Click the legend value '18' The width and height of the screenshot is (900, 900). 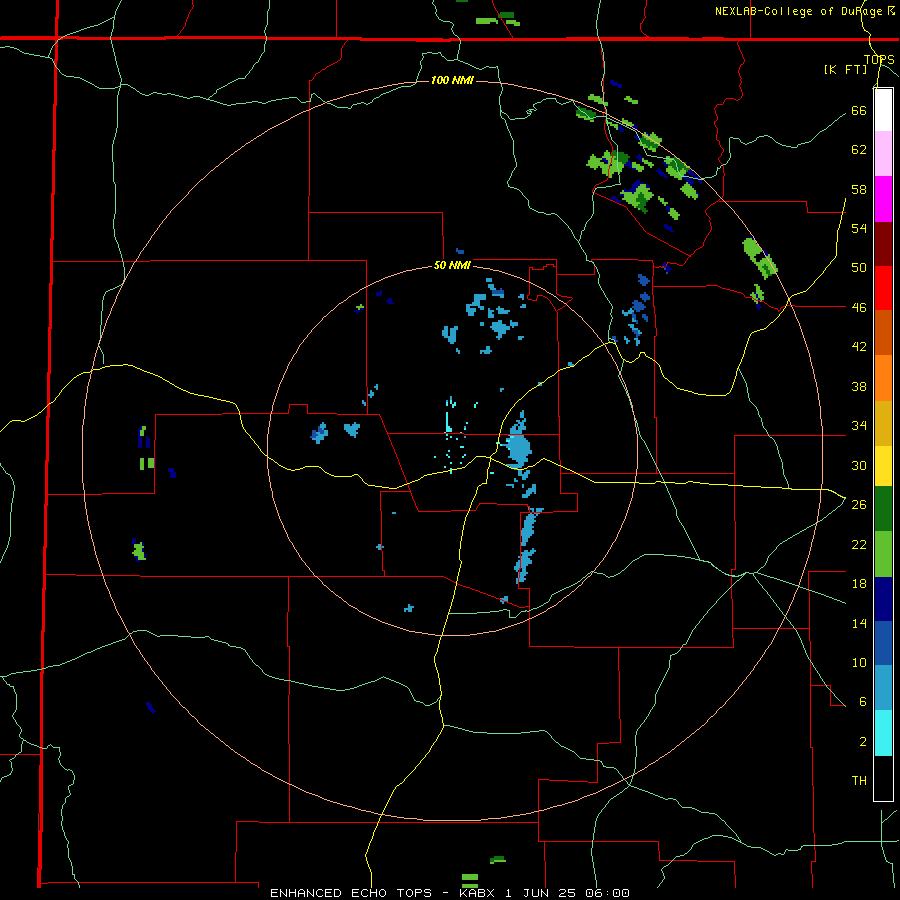[859, 584]
